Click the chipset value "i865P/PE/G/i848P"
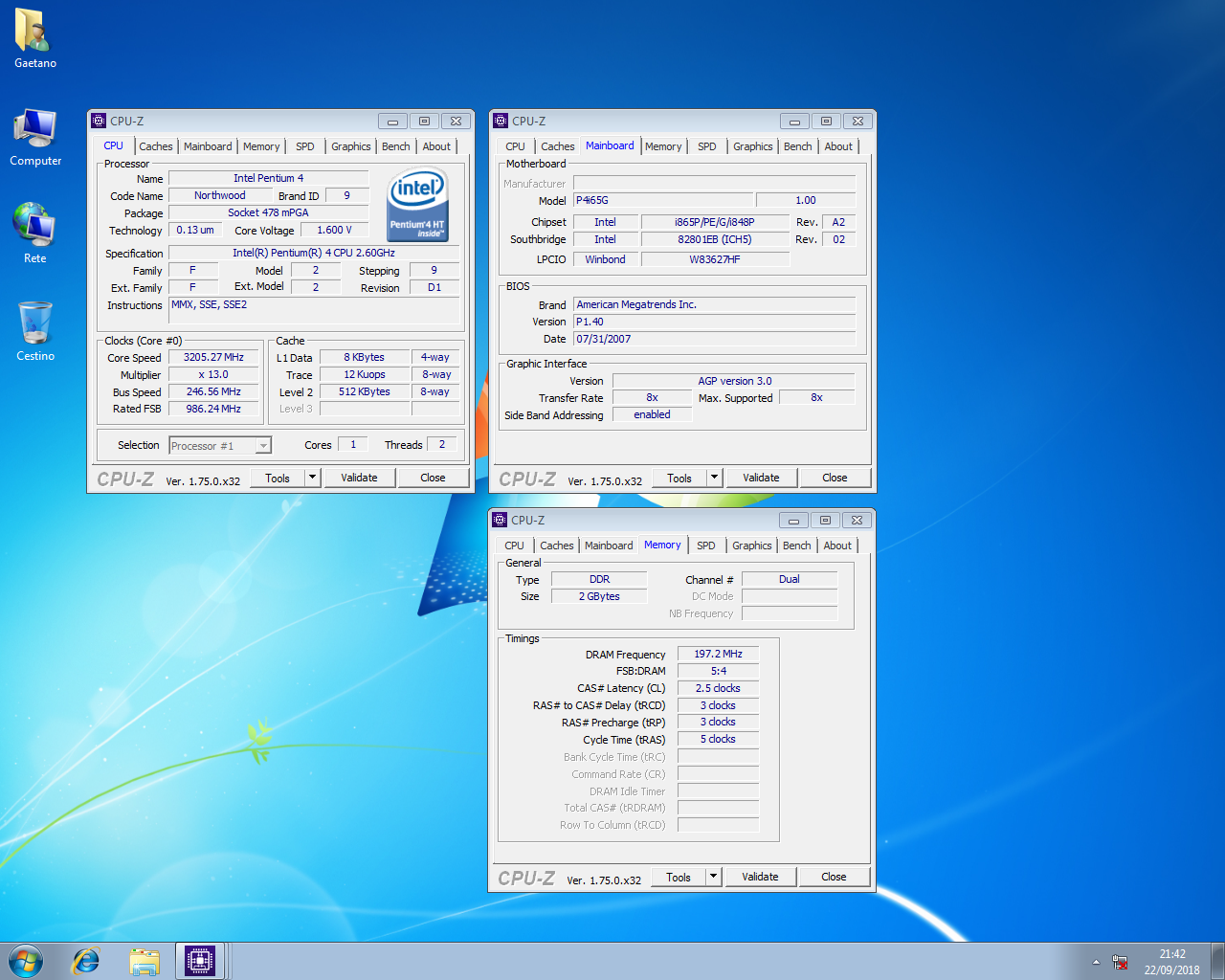This screenshot has height=980, width=1225. click(x=715, y=222)
